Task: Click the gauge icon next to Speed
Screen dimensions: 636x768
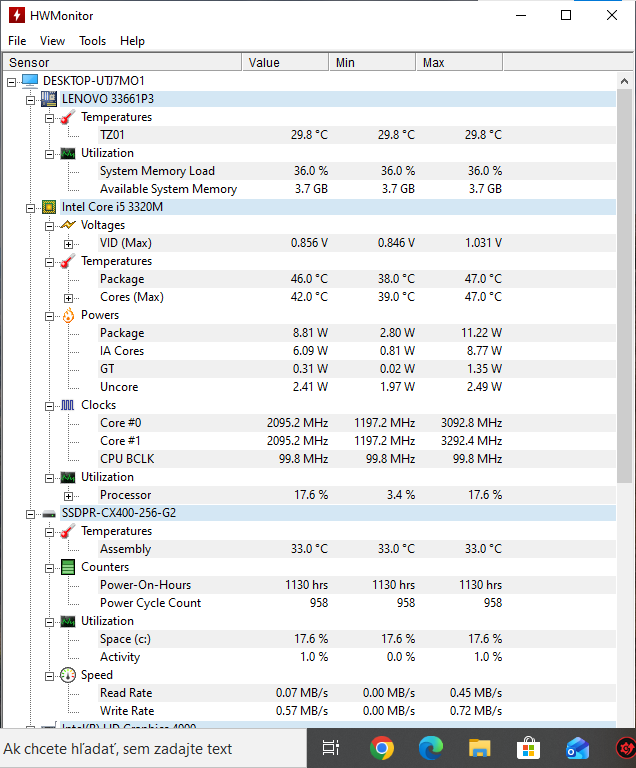Action: pyautogui.click(x=68, y=675)
